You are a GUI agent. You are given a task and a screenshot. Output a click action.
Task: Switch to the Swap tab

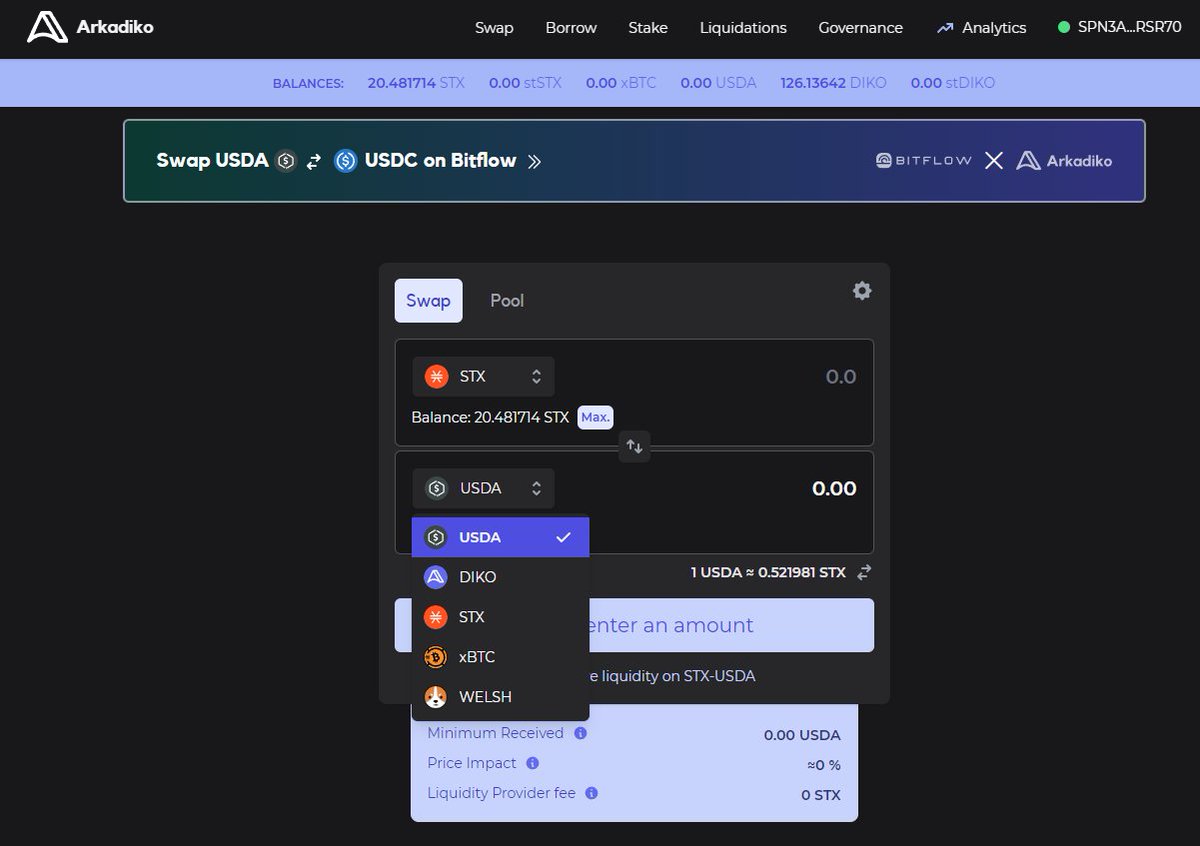click(428, 300)
